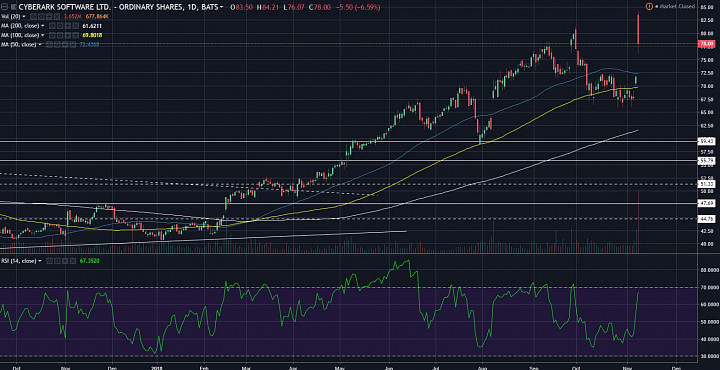Hide the Vol (20) indicator via eye icon
The height and width of the screenshot is (370, 720).
point(33,17)
